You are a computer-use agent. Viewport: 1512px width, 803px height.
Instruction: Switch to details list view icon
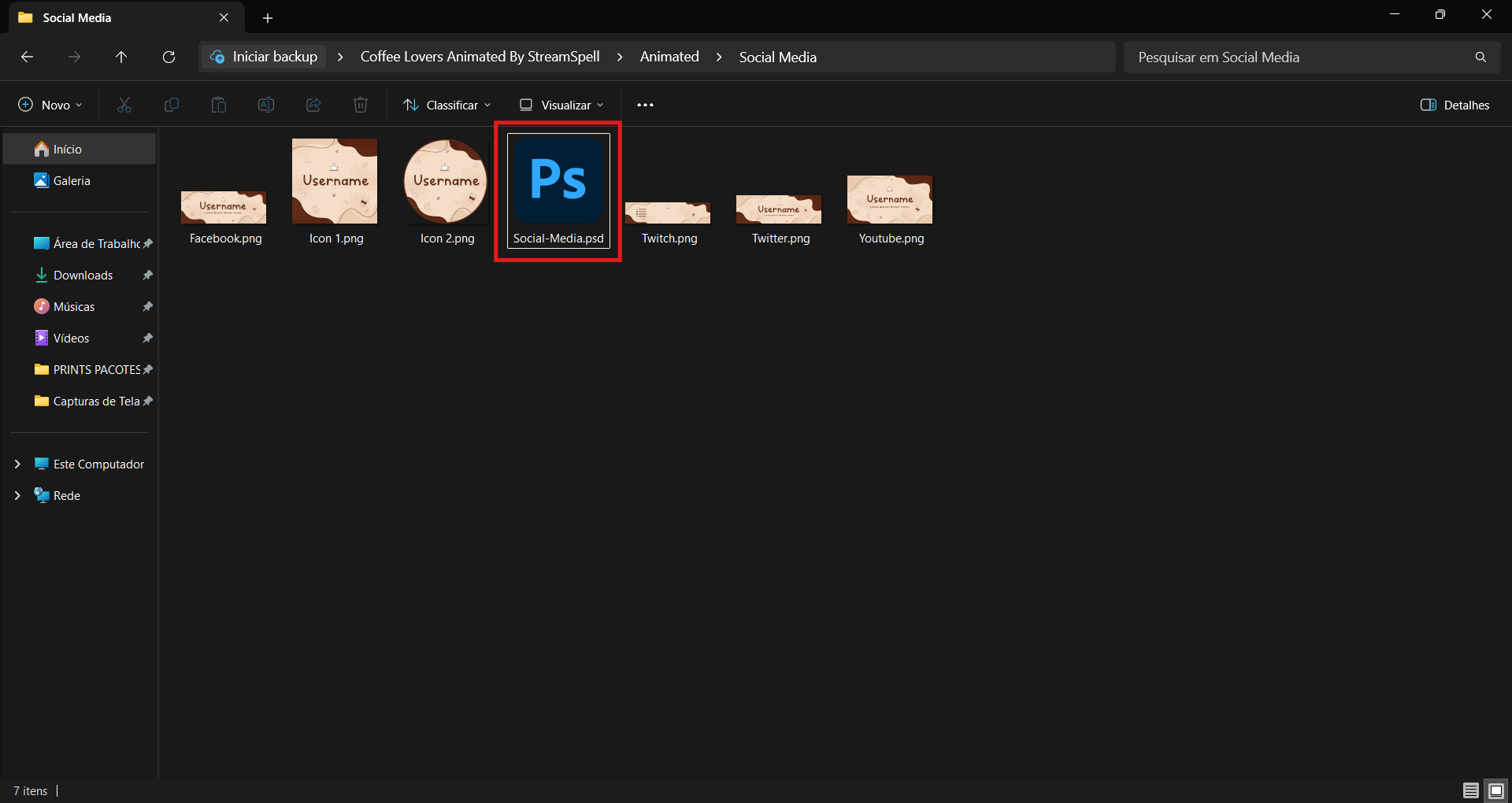click(x=1470, y=790)
